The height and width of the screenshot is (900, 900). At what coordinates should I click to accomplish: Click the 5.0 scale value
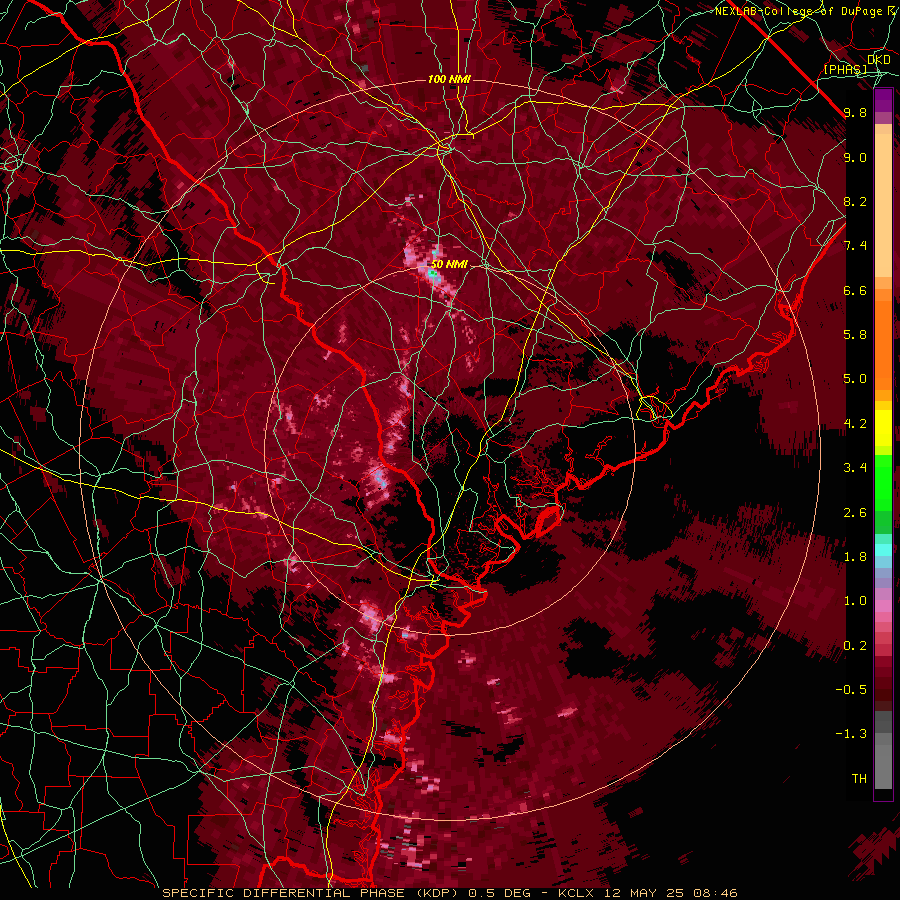[x=855, y=379]
